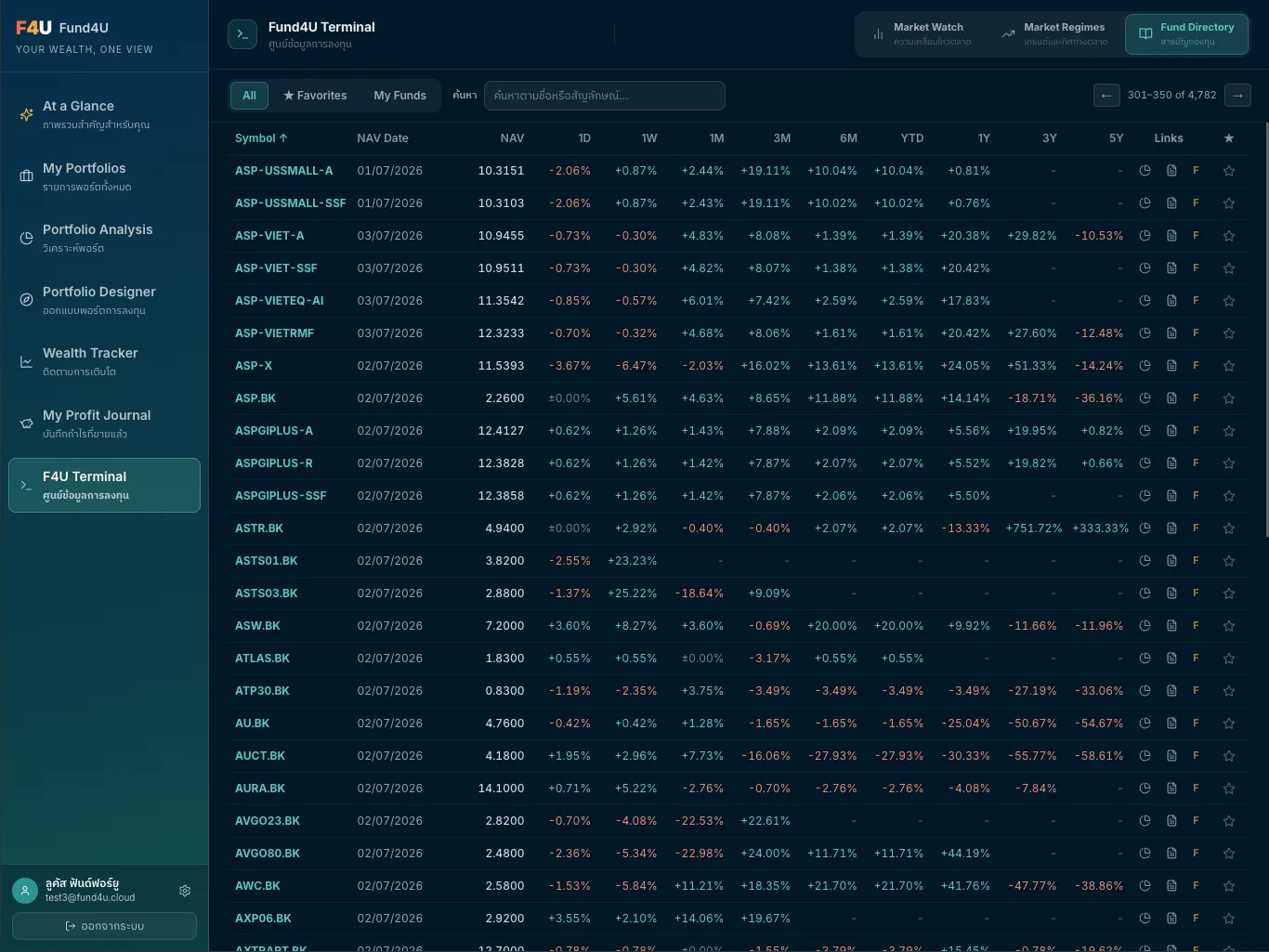Open document icon for ATLAS.BK row
Image resolution: width=1269 pixels, height=952 pixels.
(x=1171, y=659)
